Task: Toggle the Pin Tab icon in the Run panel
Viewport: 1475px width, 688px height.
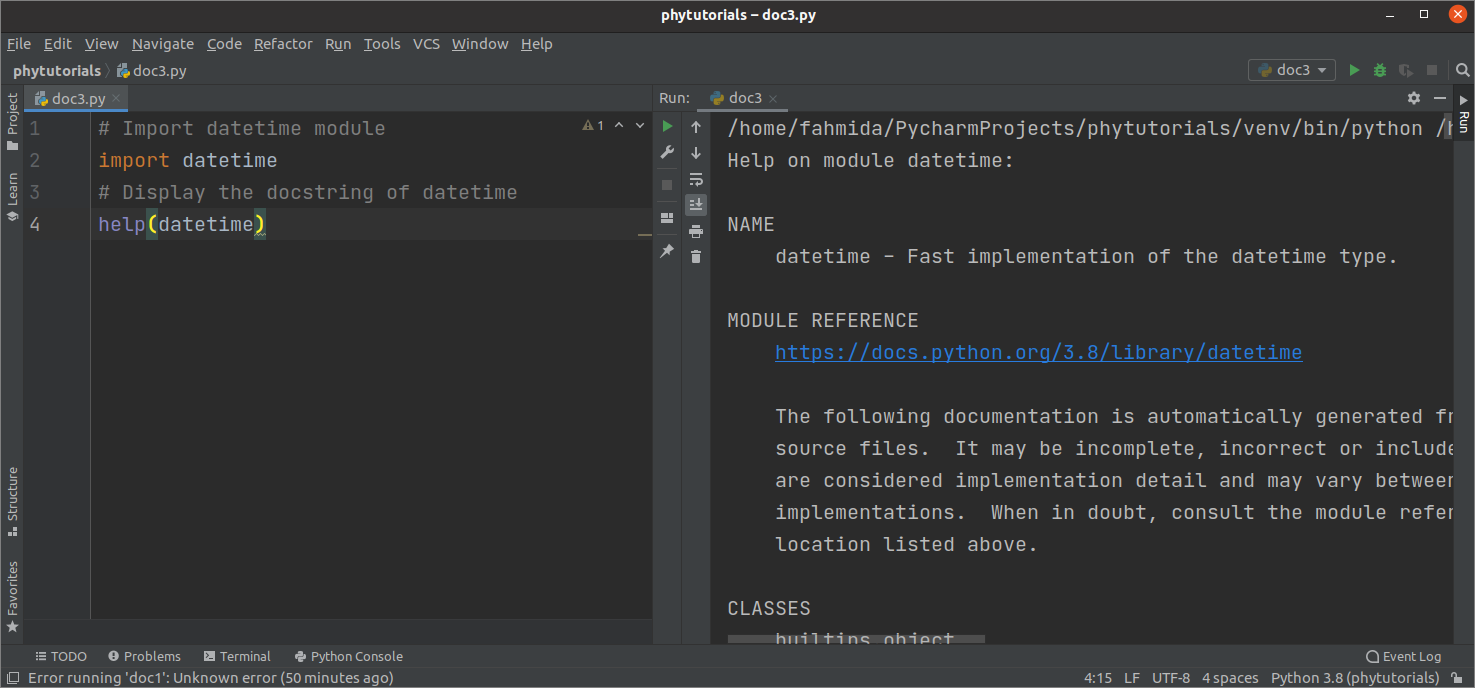Action: coord(667,251)
